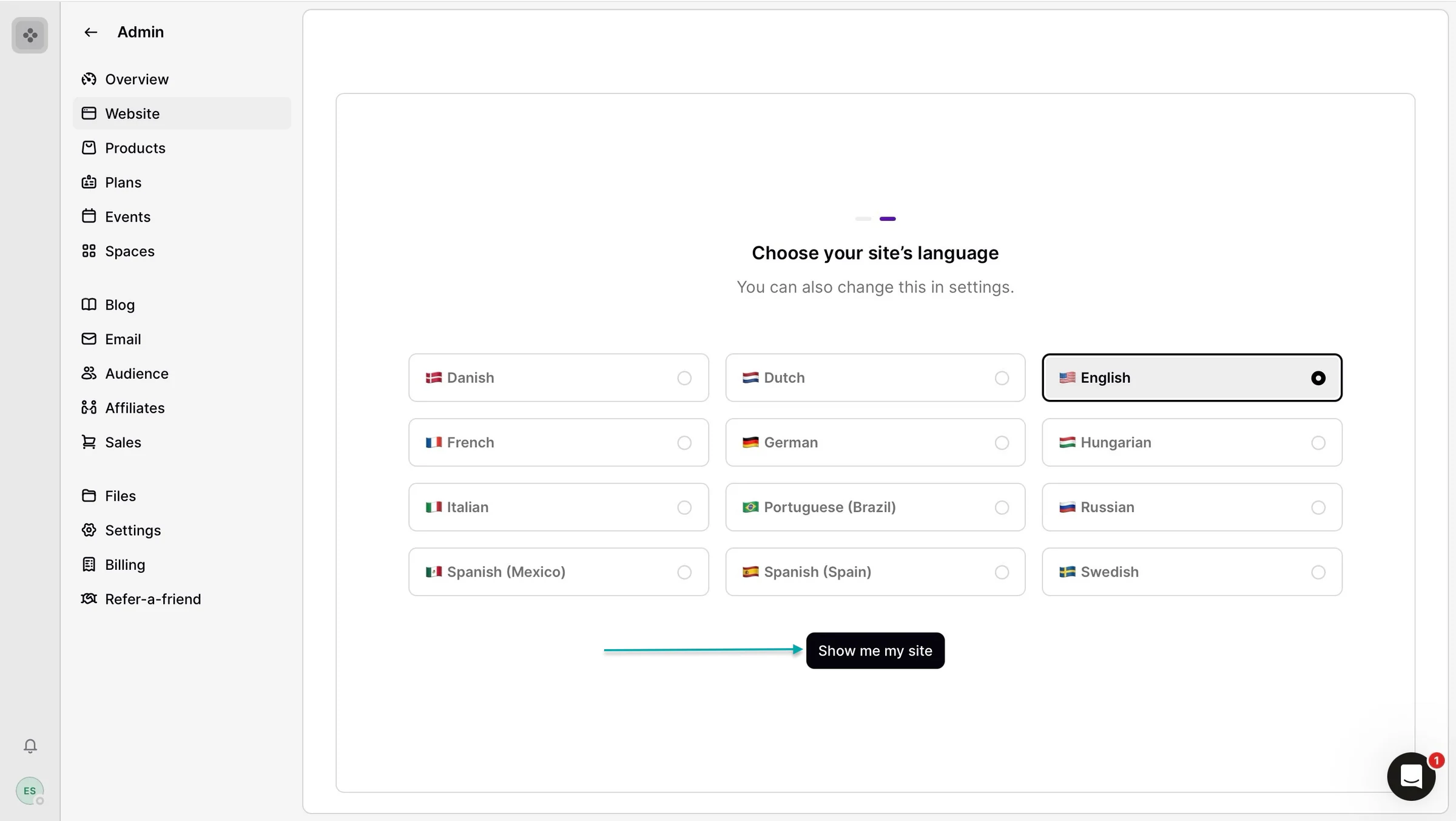Click the Products bag icon
The height and width of the screenshot is (821, 1456).
click(x=89, y=147)
